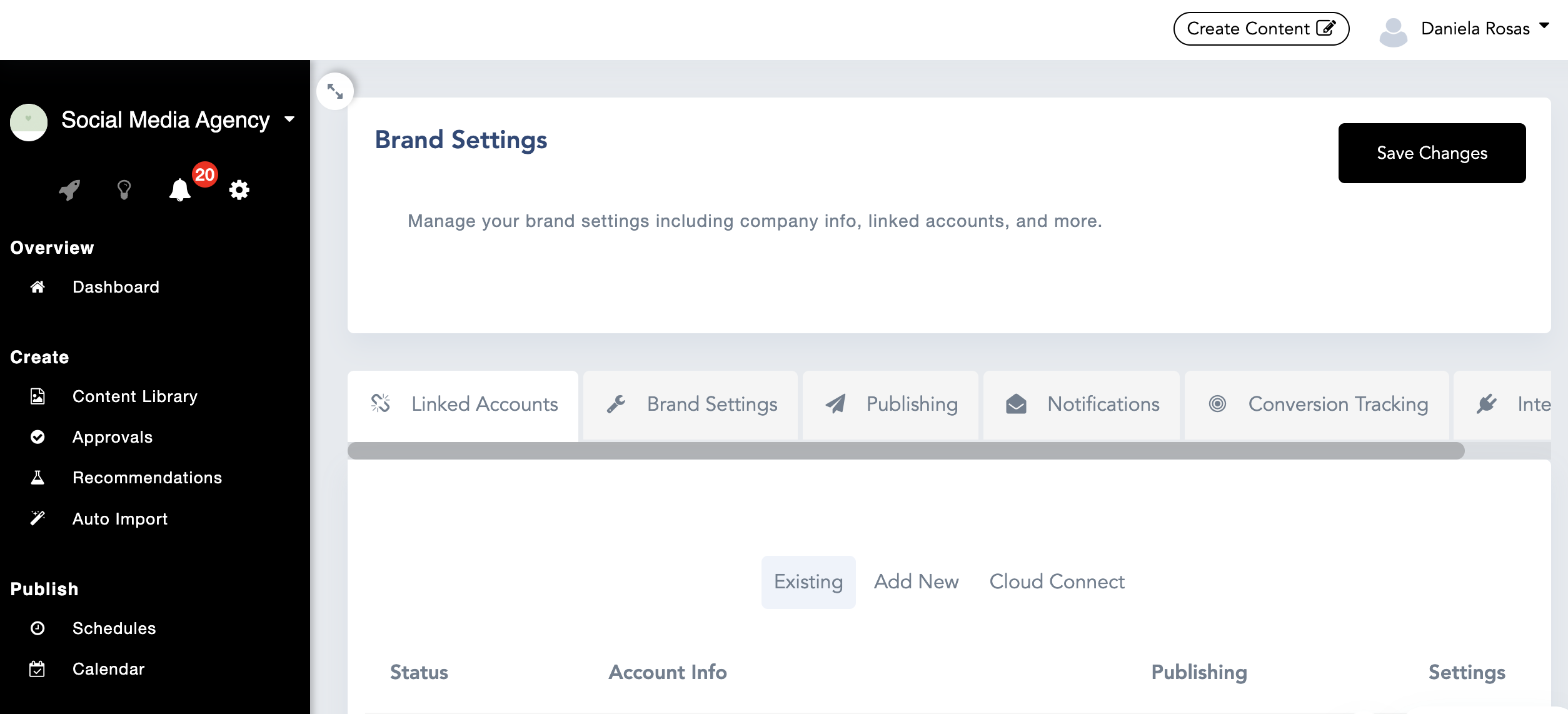Open the Daniela Rosas user menu arrow
The width and height of the screenshot is (1568, 714).
coord(1544,26)
